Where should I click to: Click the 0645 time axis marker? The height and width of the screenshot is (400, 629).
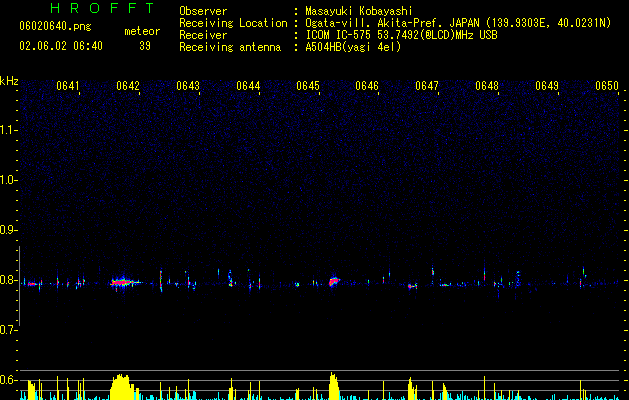point(308,86)
